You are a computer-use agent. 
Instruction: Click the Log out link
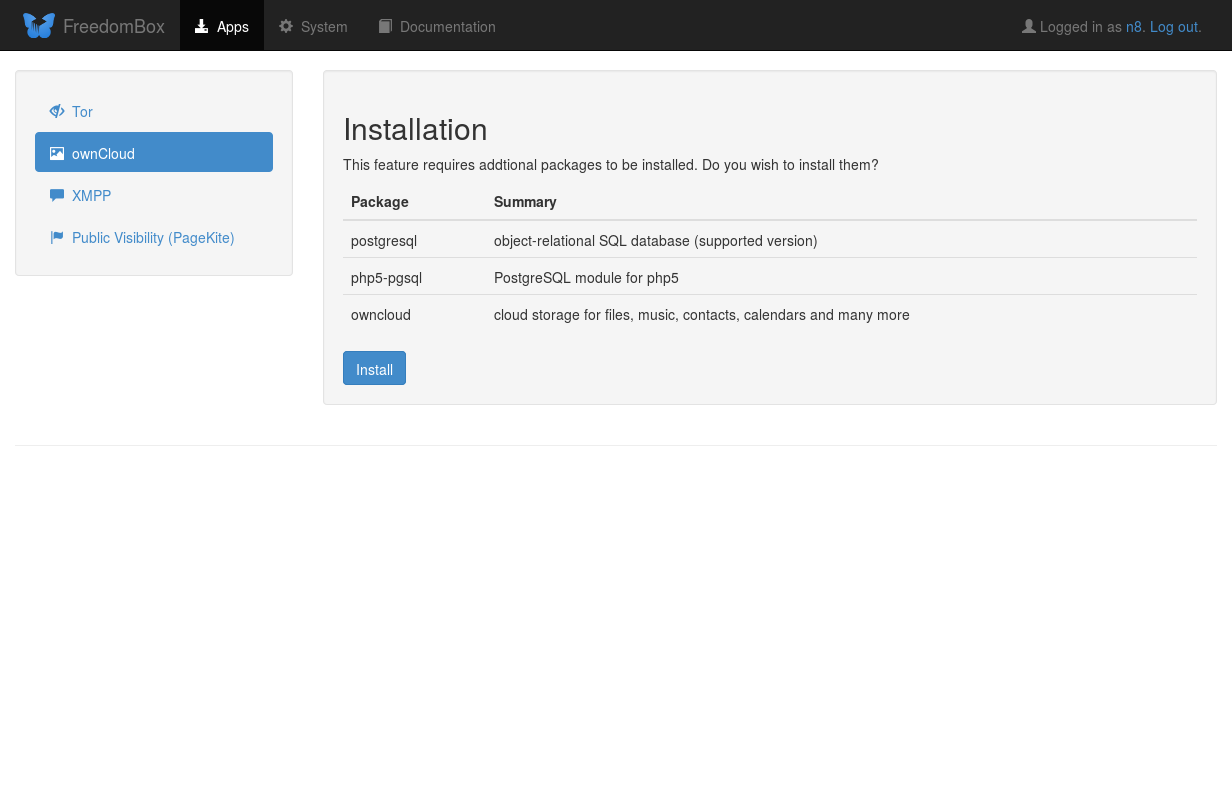1175,27
